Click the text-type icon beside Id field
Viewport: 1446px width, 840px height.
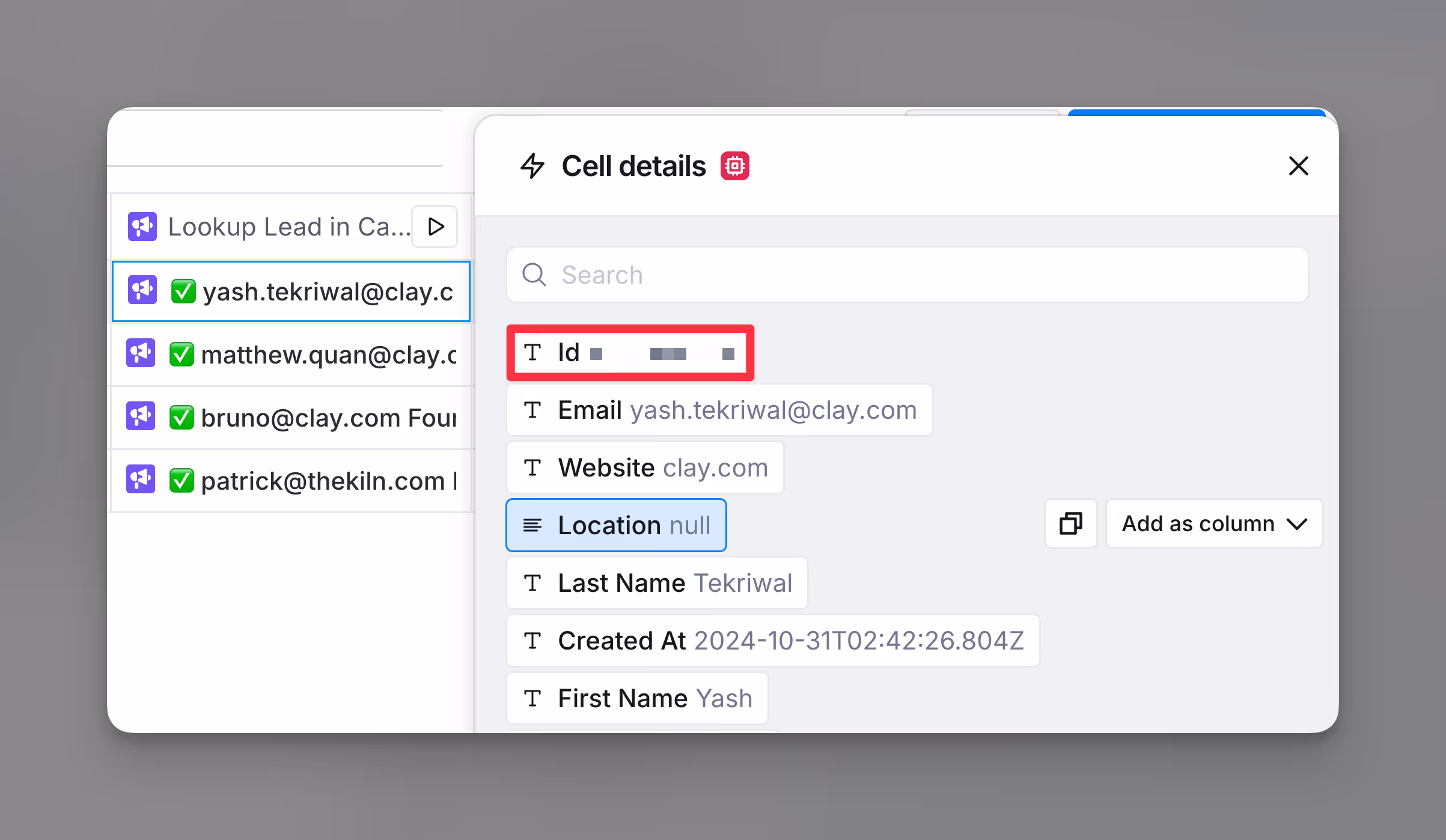(532, 352)
